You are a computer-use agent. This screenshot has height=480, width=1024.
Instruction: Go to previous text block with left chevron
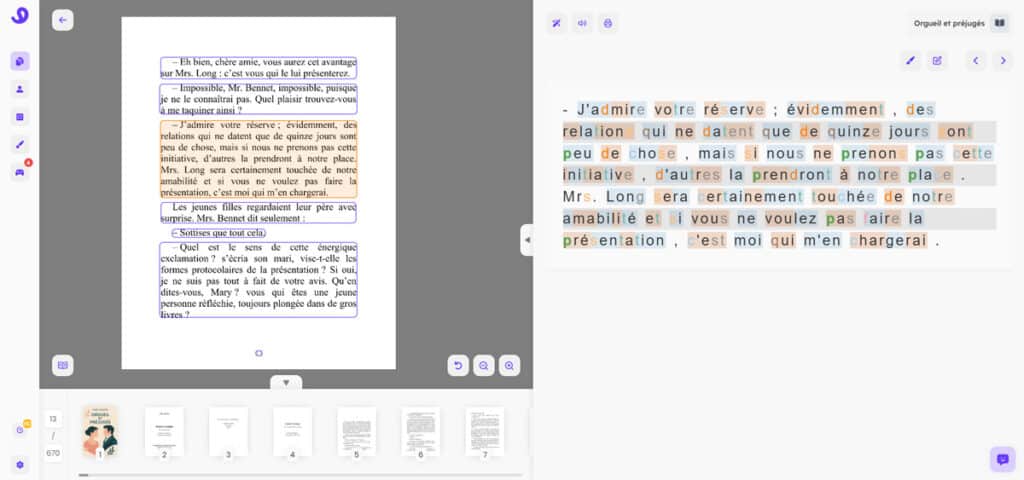point(976,61)
